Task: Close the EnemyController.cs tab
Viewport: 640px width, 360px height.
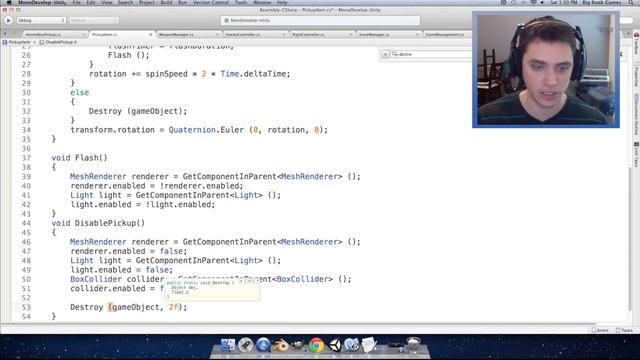Action: click(x=284, y=35)
